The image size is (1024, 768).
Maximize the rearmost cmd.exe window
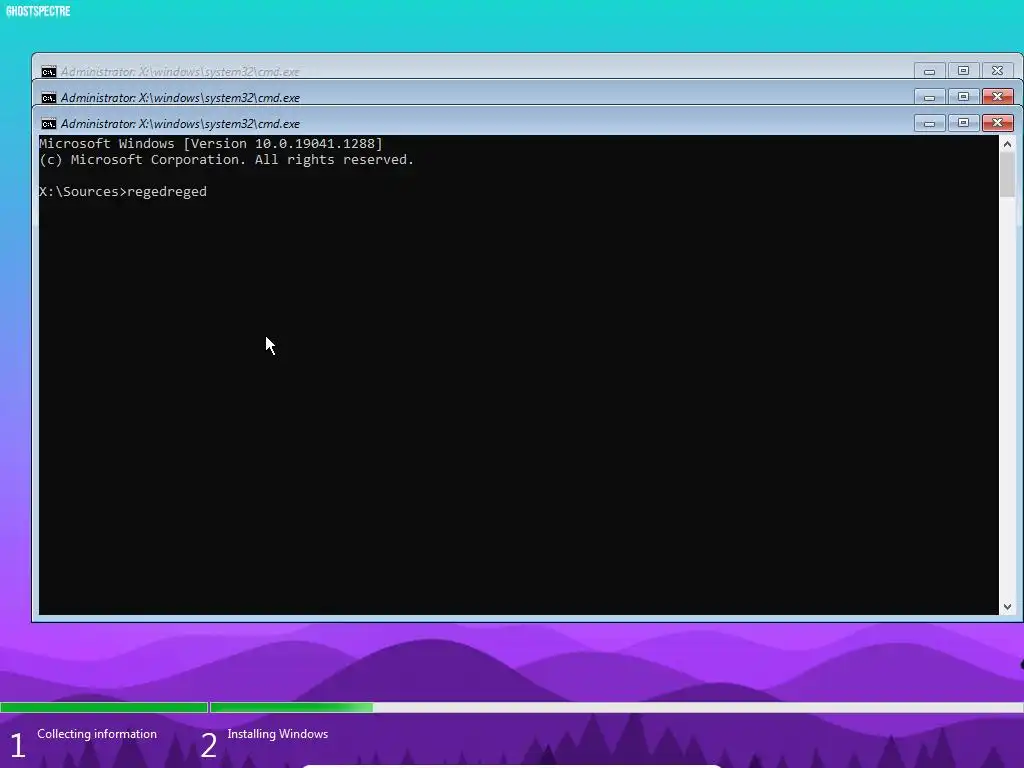point(963,71)
